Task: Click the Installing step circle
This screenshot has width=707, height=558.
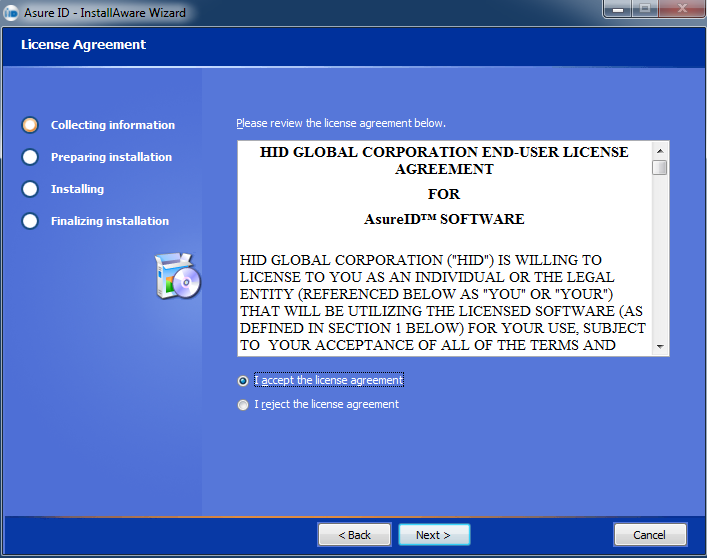Action: pos(30,189)
